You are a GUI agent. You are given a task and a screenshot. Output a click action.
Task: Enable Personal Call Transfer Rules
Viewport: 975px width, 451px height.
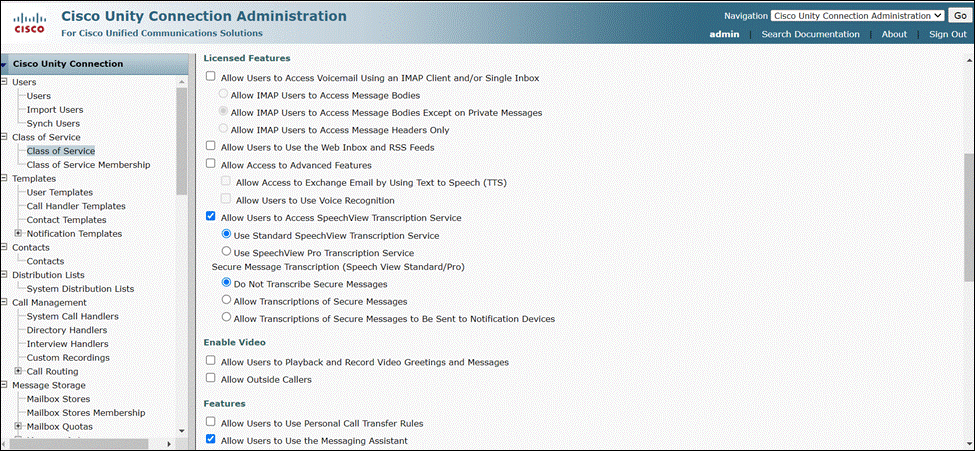click(x=210, y=422)
